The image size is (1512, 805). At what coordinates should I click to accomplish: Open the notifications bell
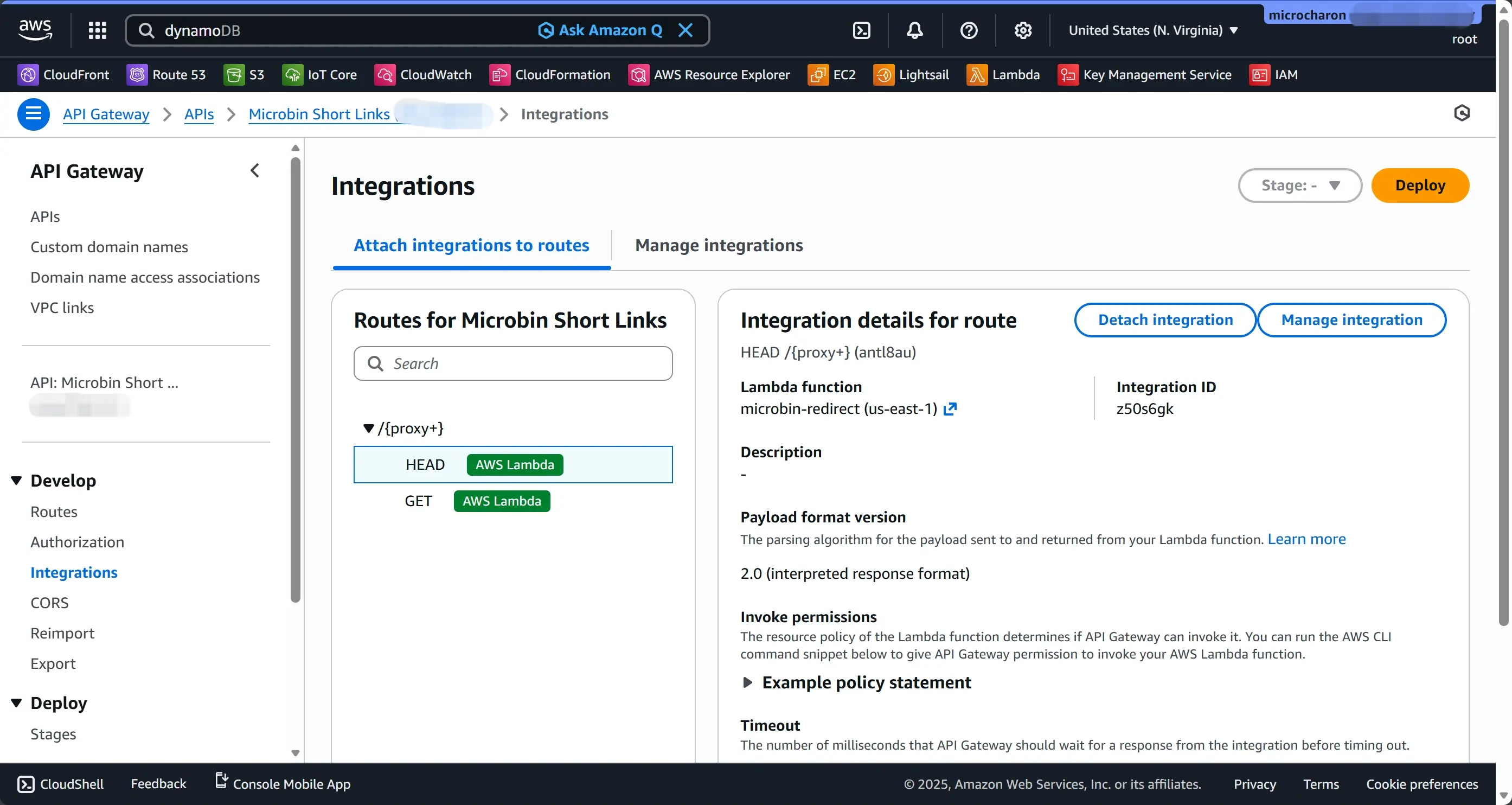(914, 30)
